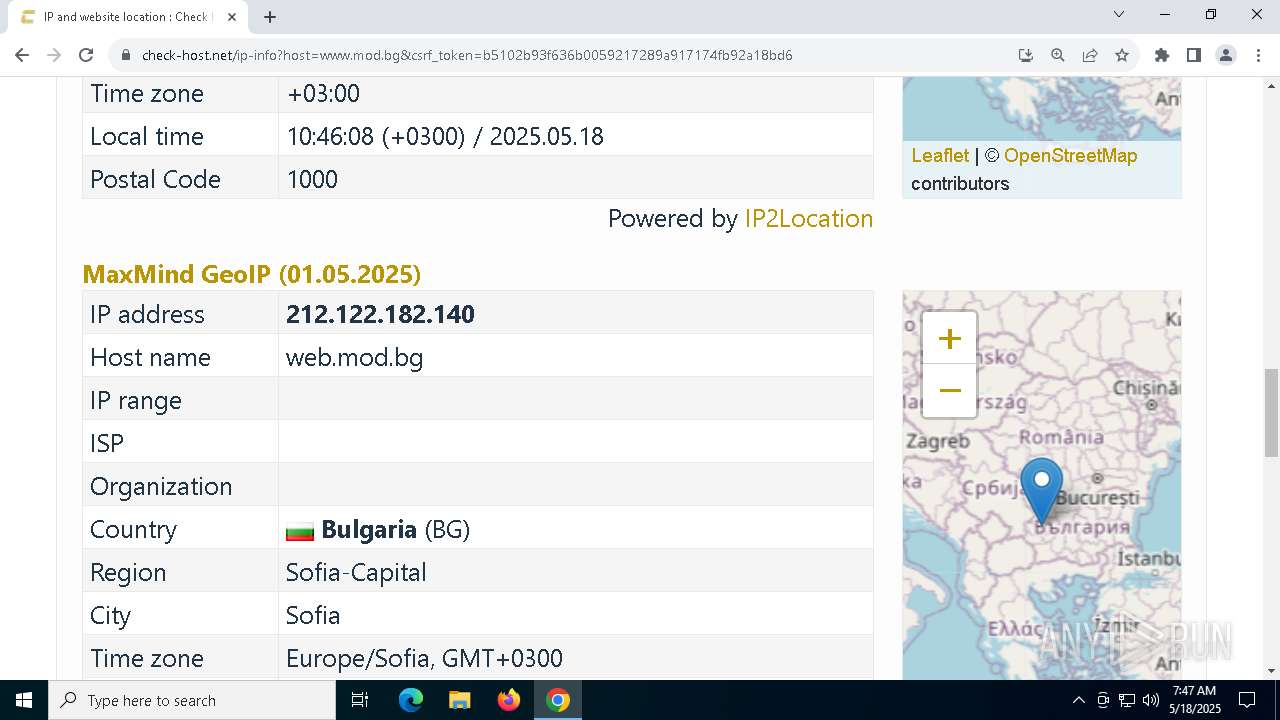Open the taskbar clock and date
This screenshot has width=1280, height=720.
pos(1194,700)
